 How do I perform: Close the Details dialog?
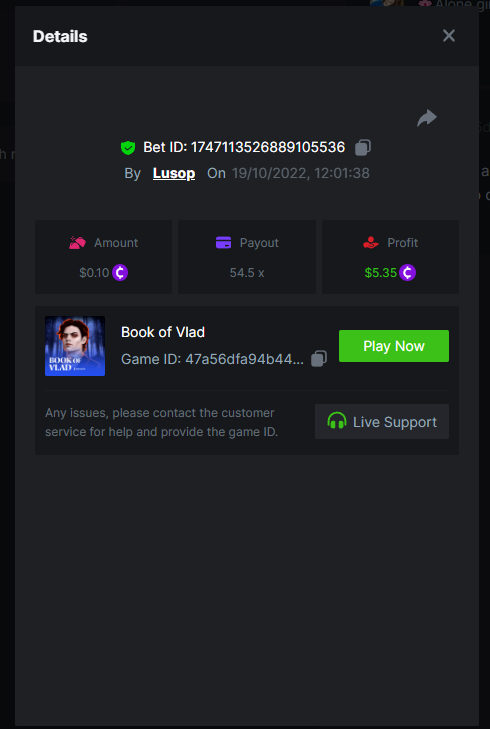click(x=449, y=36)
